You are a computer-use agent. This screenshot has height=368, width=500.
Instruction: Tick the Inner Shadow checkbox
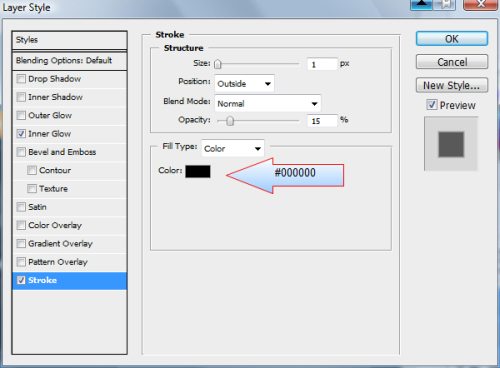21,97
